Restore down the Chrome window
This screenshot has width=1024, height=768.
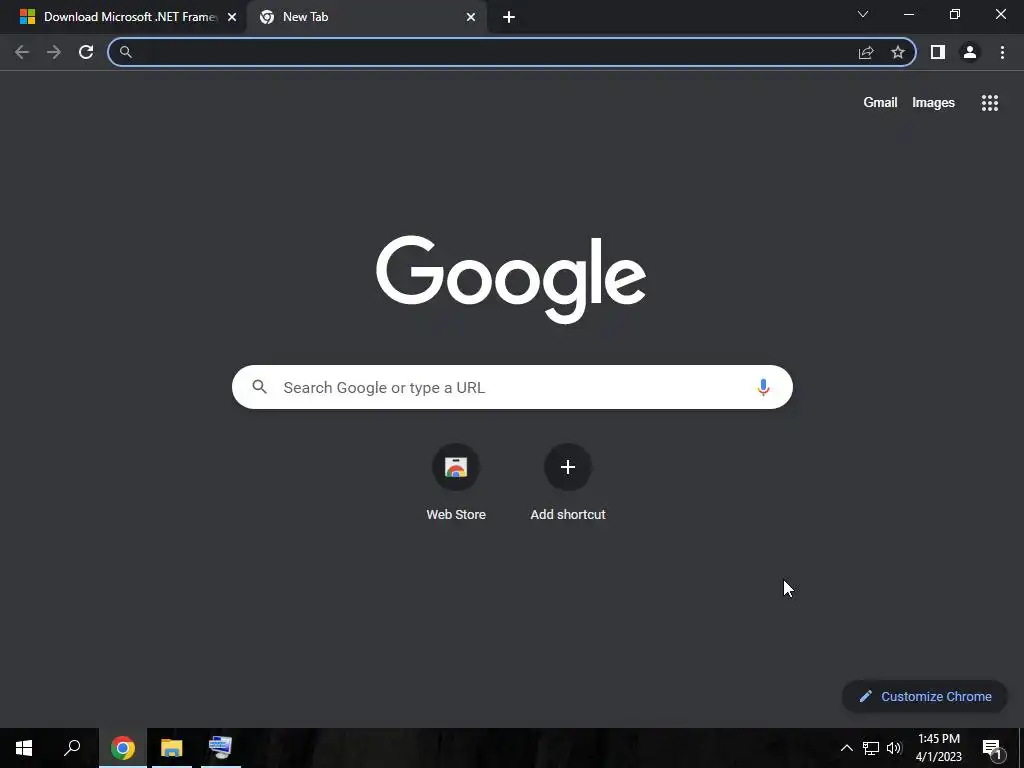click(955, 14)
